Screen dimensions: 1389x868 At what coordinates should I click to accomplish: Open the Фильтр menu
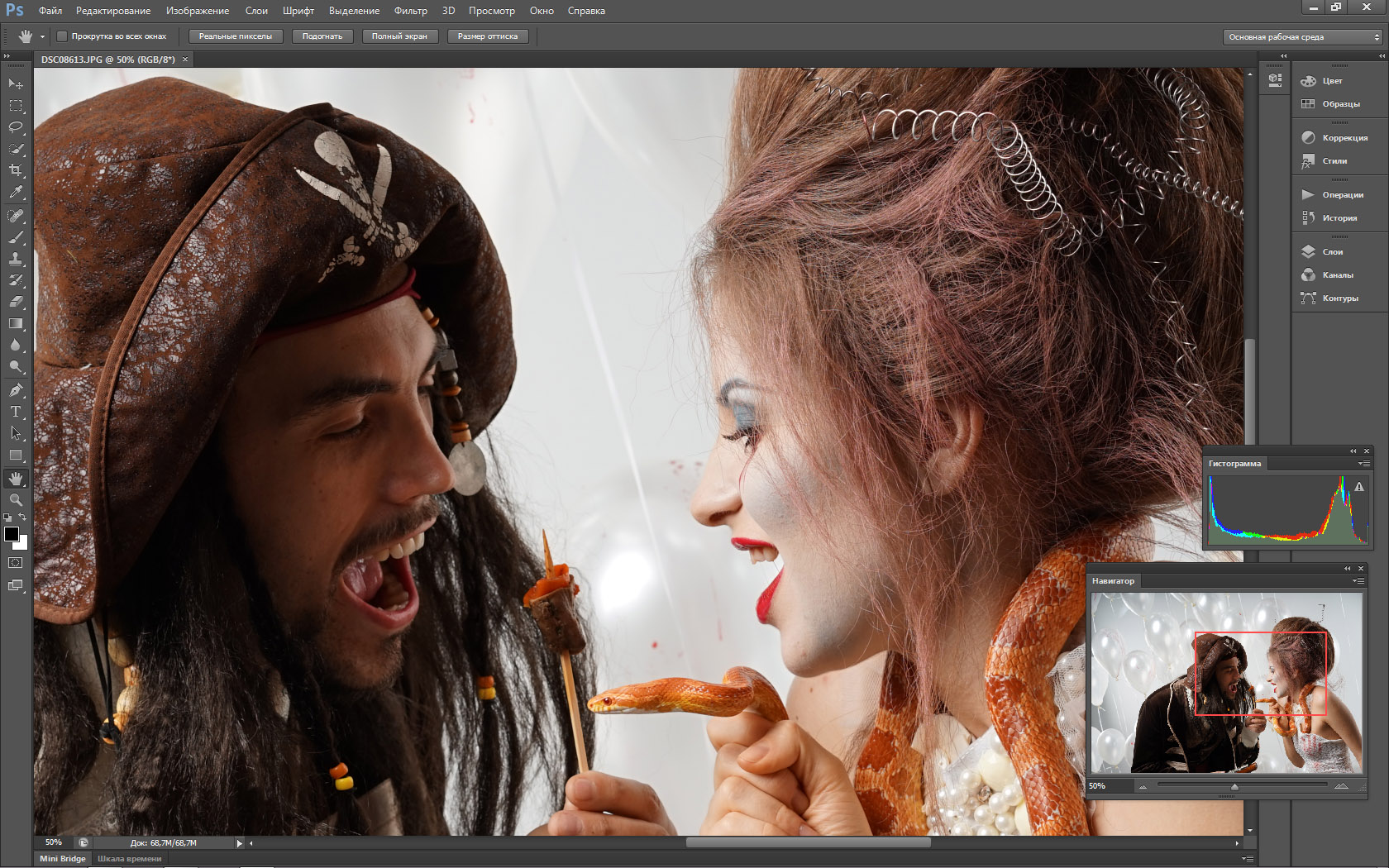pos(410,11)
